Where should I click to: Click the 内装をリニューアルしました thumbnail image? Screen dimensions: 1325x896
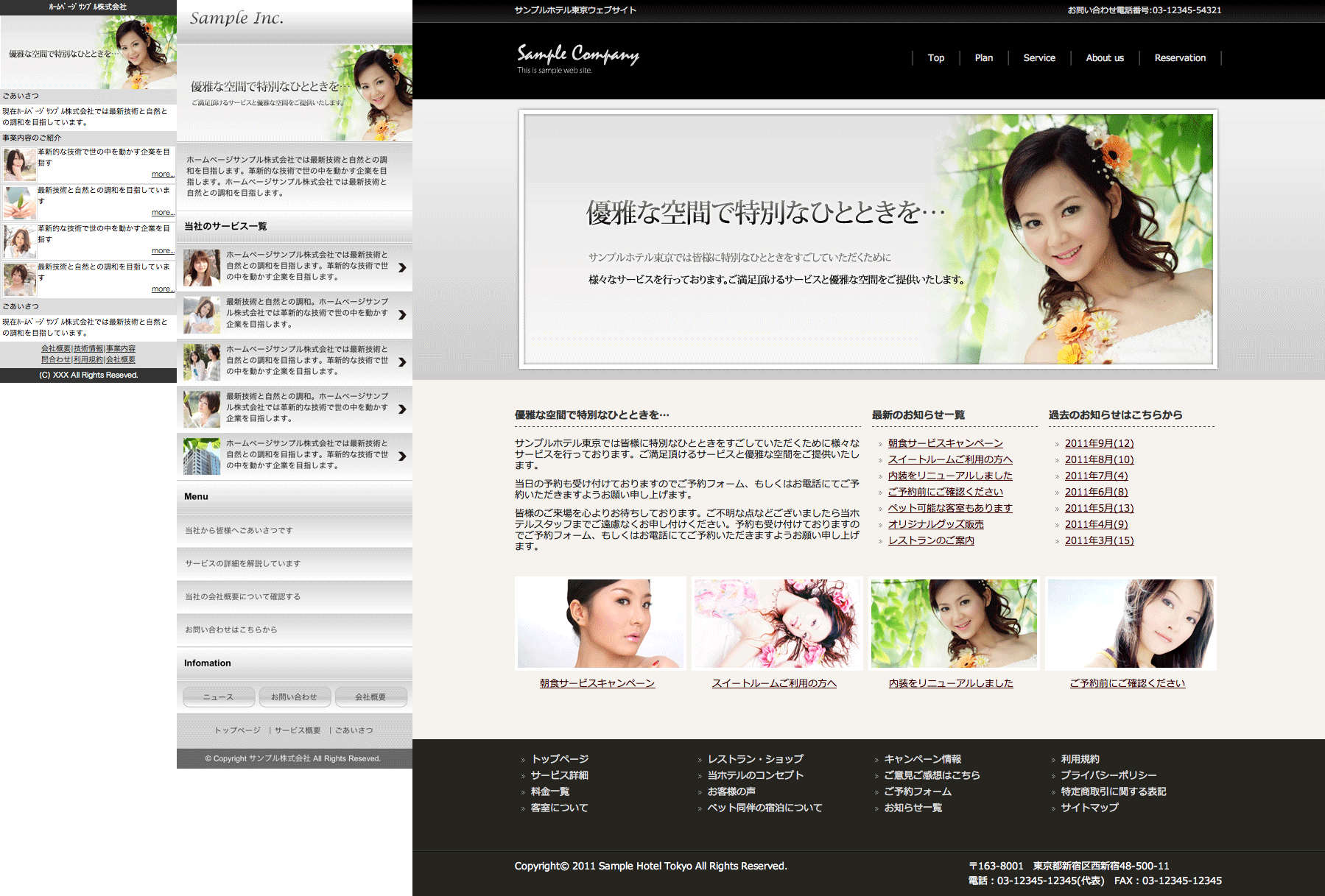954,624
